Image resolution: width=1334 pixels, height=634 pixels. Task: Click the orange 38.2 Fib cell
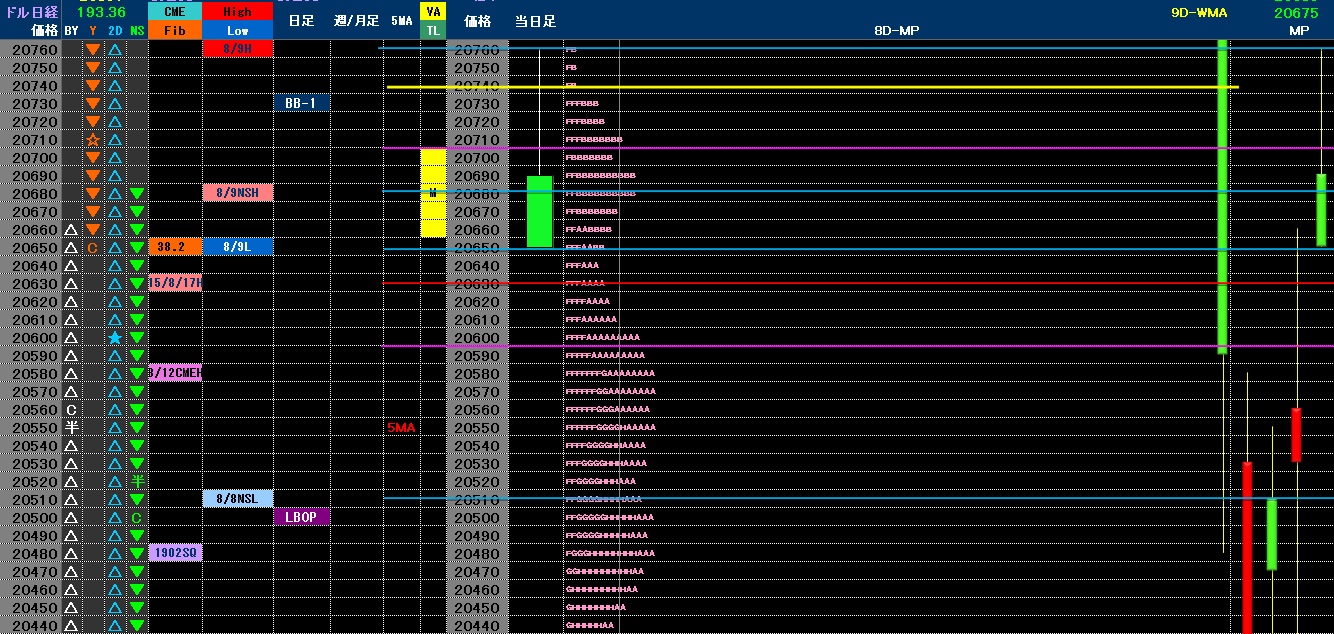[x=174, y=247]
